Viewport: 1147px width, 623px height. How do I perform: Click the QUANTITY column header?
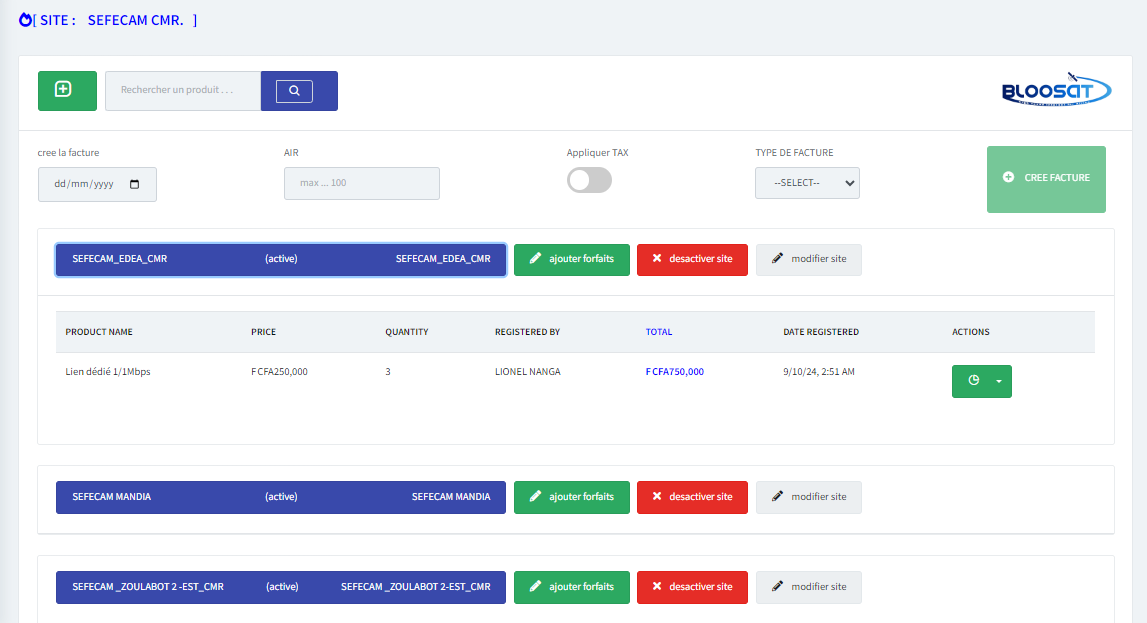coord(407,332)
